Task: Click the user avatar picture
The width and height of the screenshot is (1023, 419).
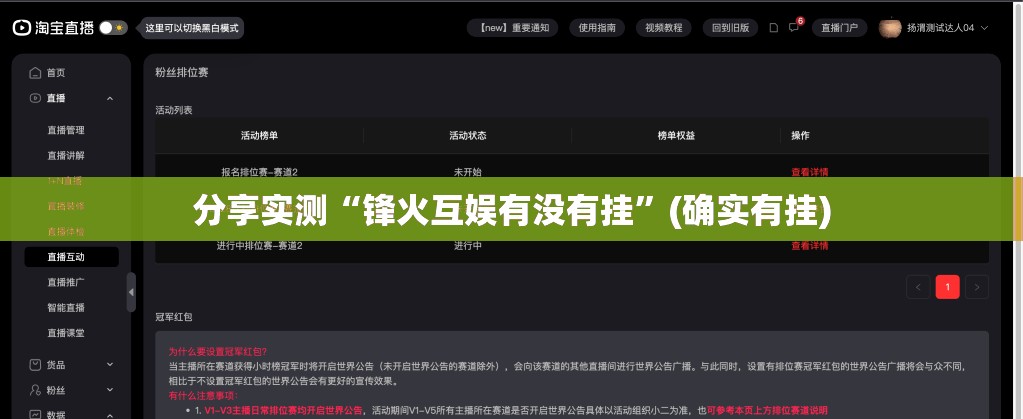Action: (x=890, y=28)
